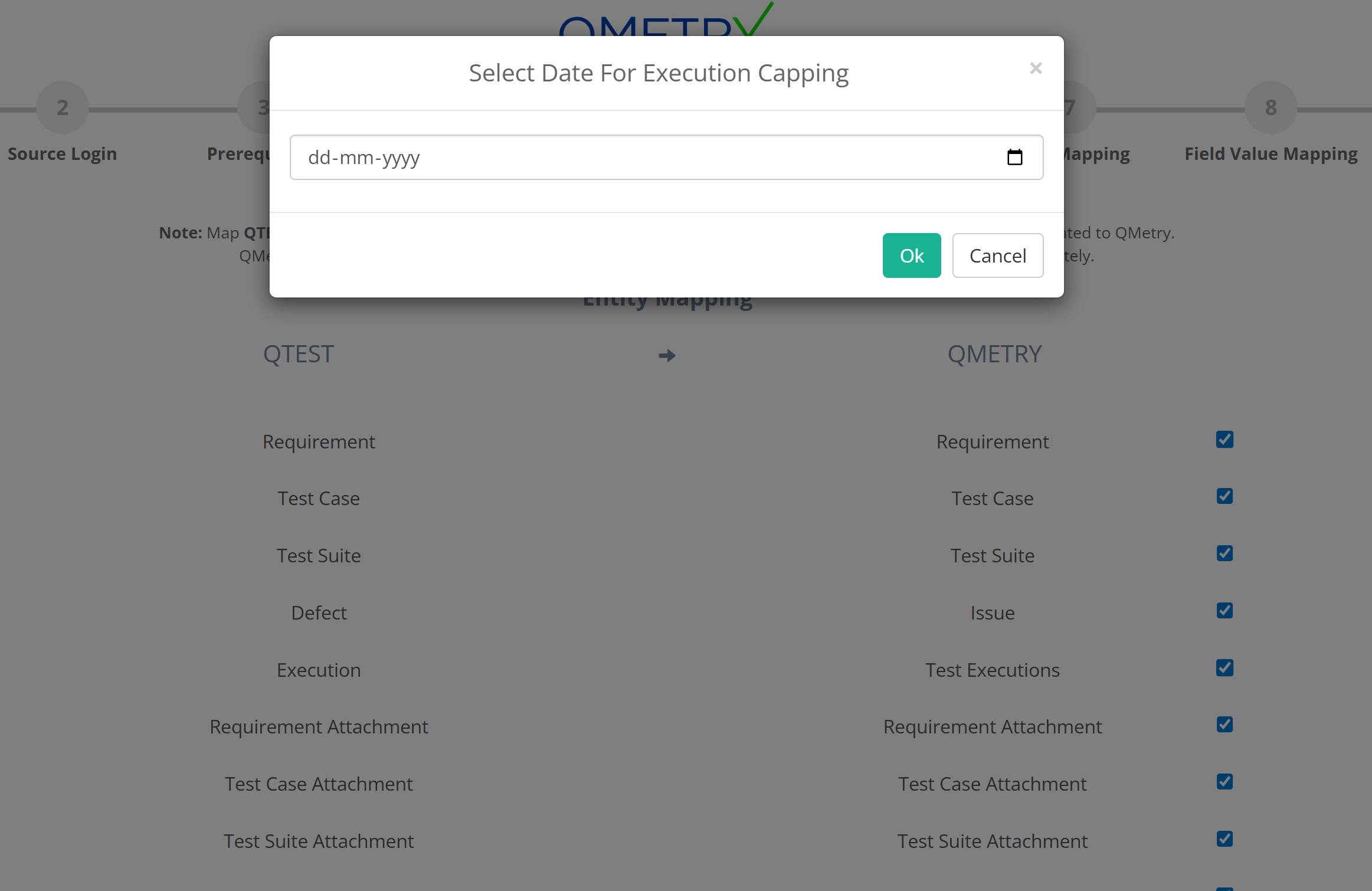Untick the Requirement mapping checkbox
This screenshot has width=1372, height=891.
click(1224, 440)
